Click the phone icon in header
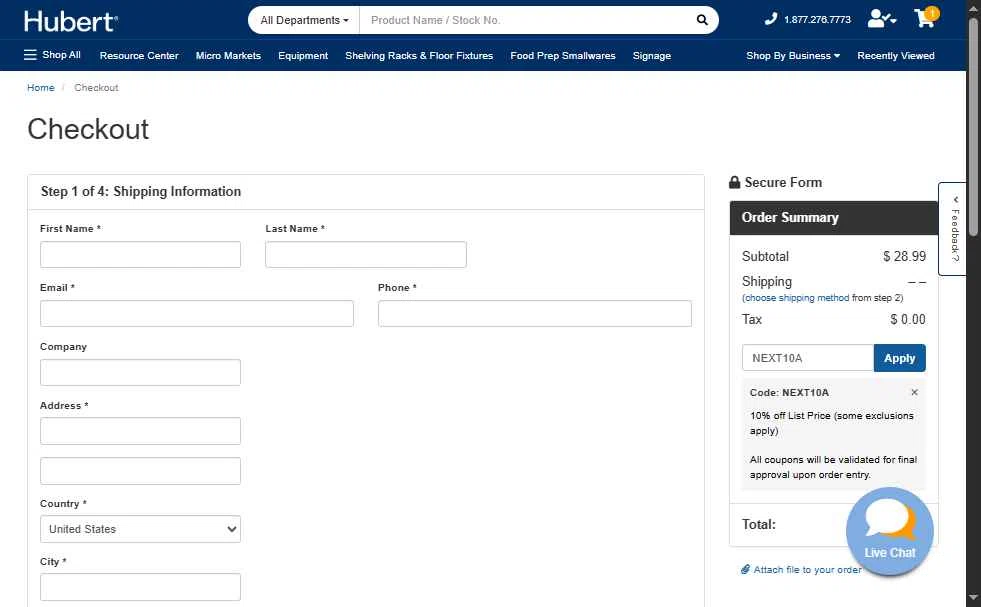This screenshot has height=607, width=981. (771, 19)
